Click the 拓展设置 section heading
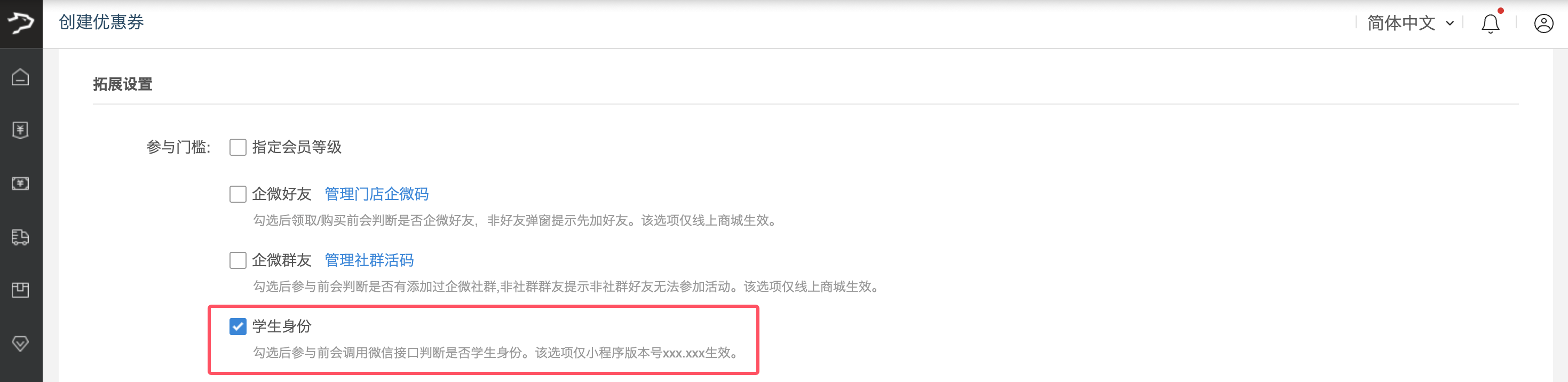Image resolution: width=1568 pixels, height=382 pixels. coord(122,84)
